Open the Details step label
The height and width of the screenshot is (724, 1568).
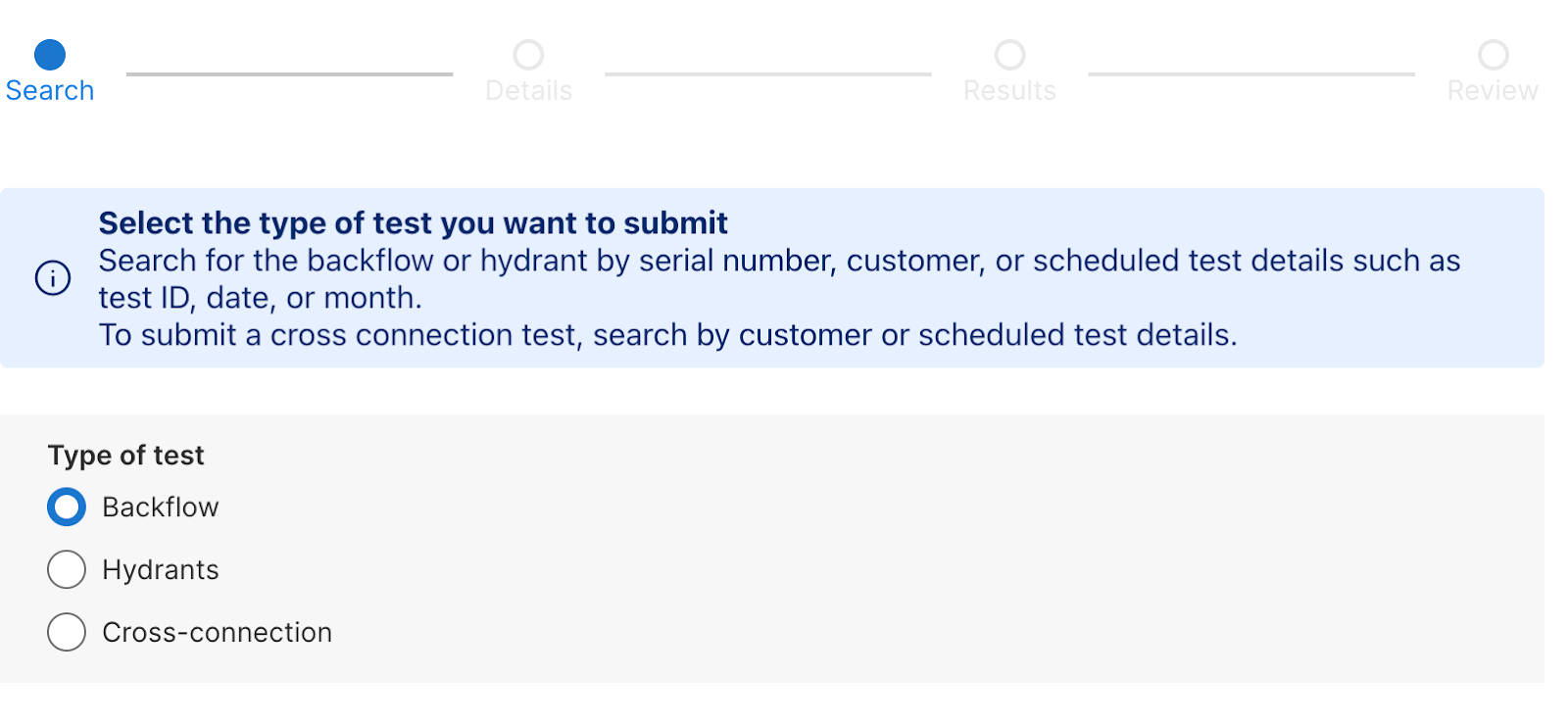coord(528,91)
